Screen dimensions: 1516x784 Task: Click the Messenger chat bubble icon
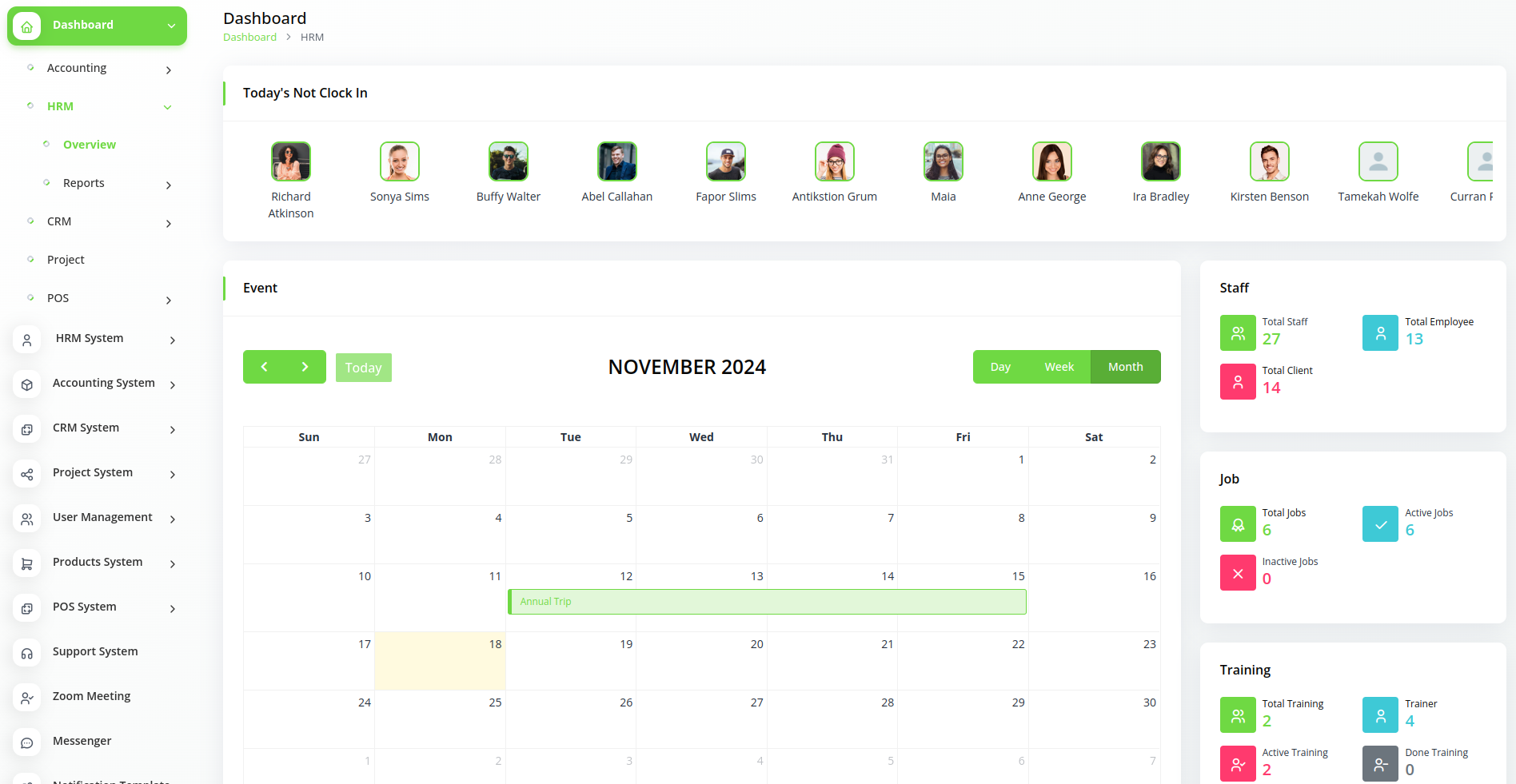pyautogui.click(x=26, y=742)
